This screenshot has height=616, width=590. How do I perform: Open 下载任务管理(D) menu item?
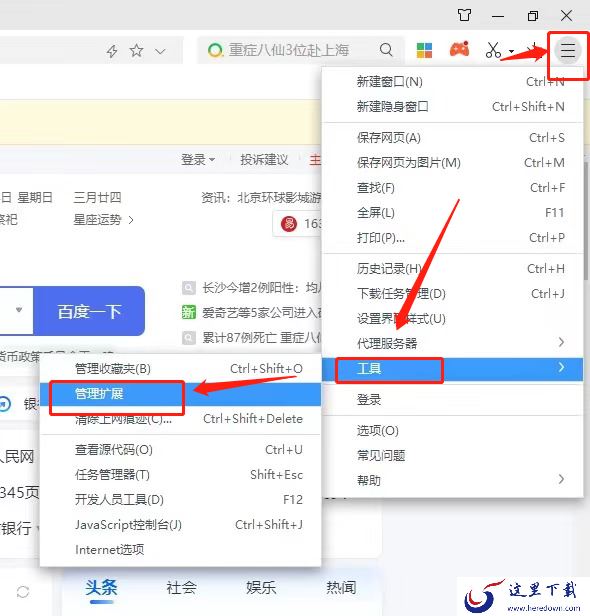(453, 293)
